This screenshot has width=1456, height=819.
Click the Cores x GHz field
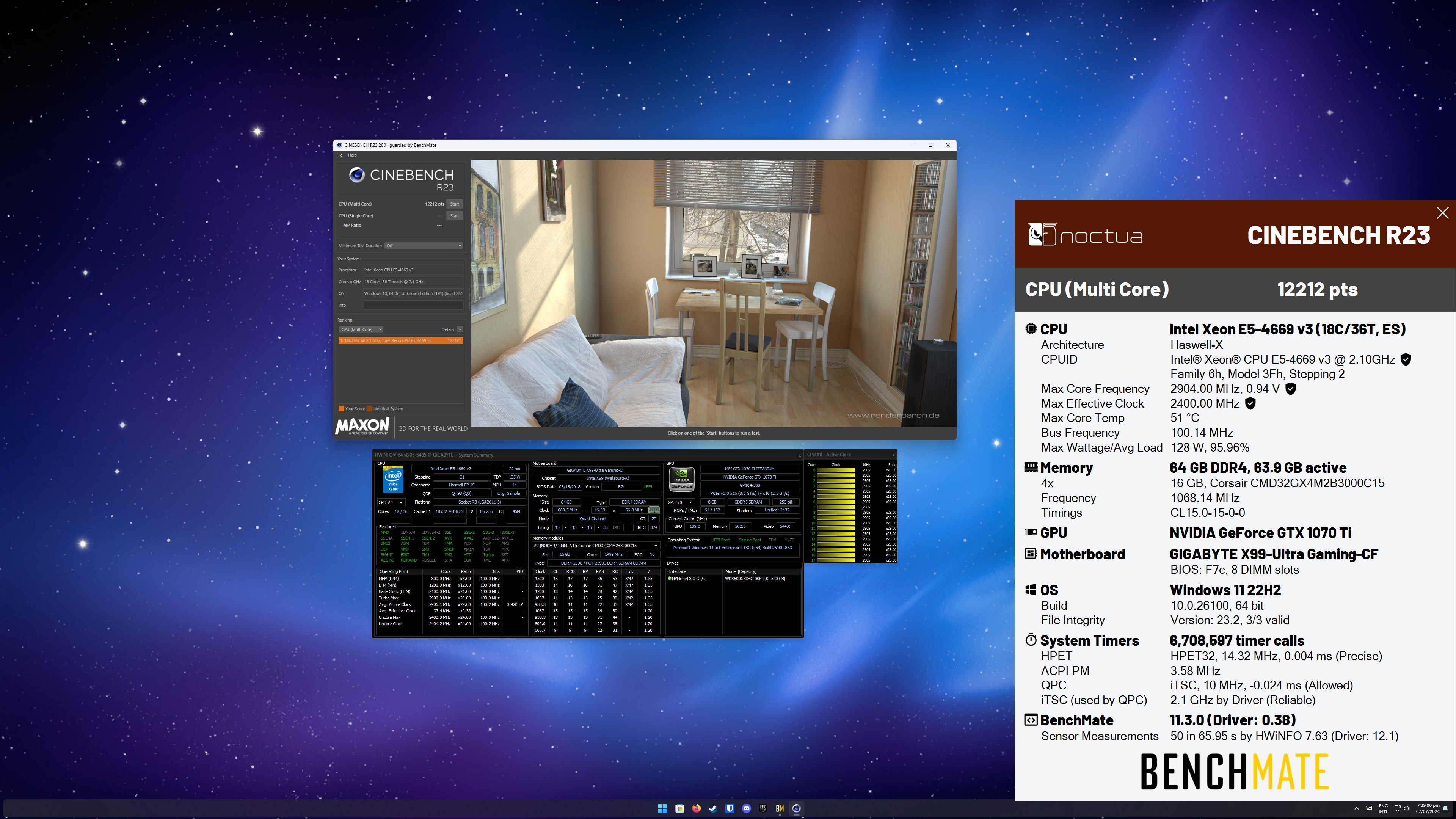coord(413,282)
